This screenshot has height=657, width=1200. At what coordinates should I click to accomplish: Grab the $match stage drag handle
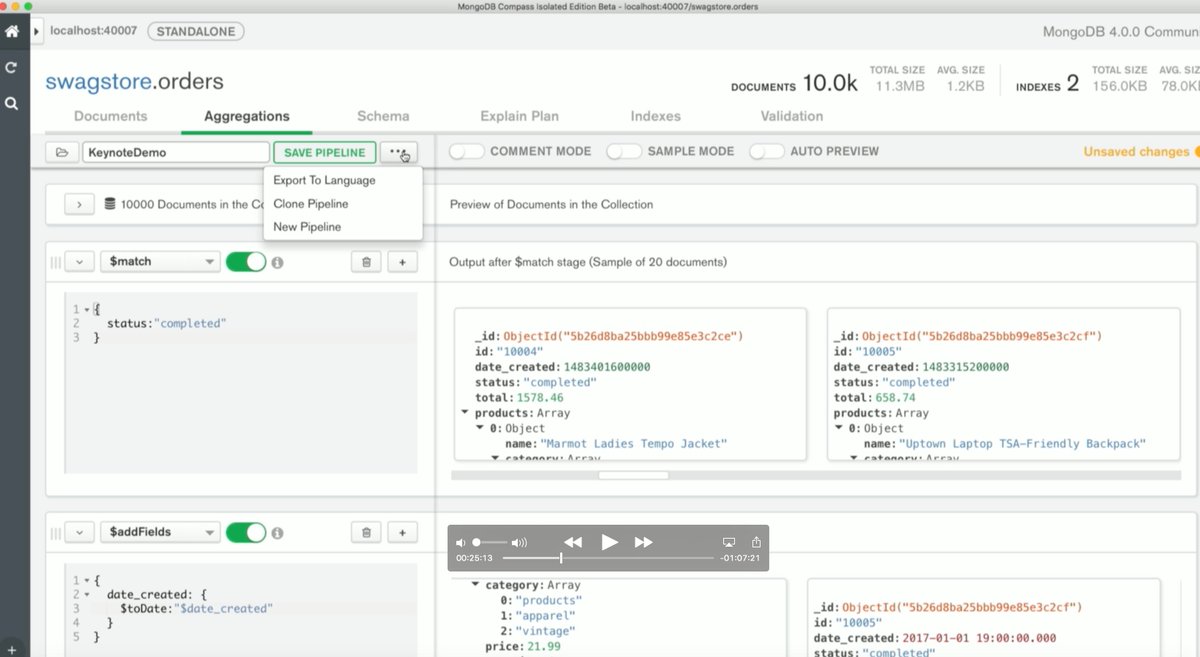point(55,262)
